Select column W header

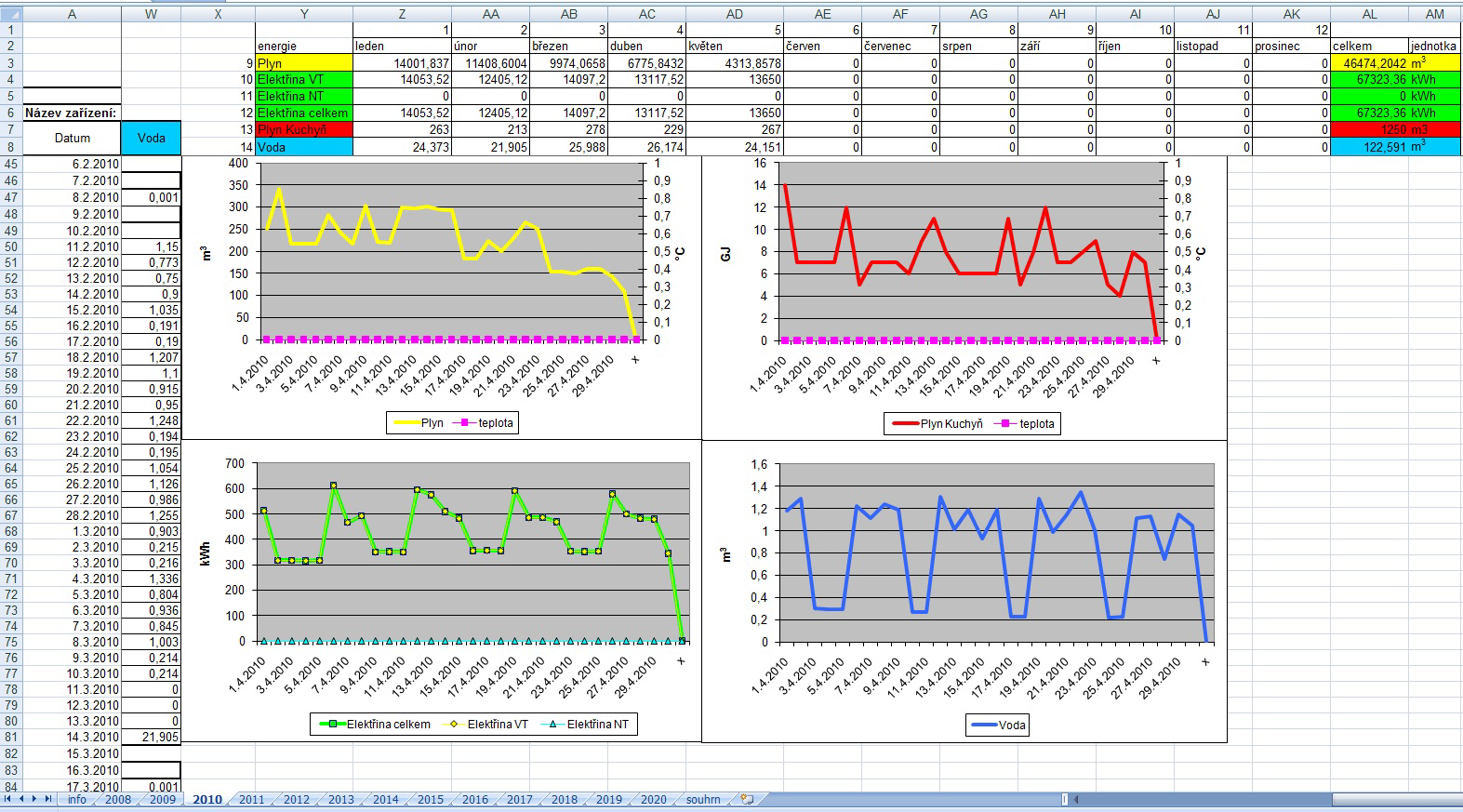[x=152, y=14]
